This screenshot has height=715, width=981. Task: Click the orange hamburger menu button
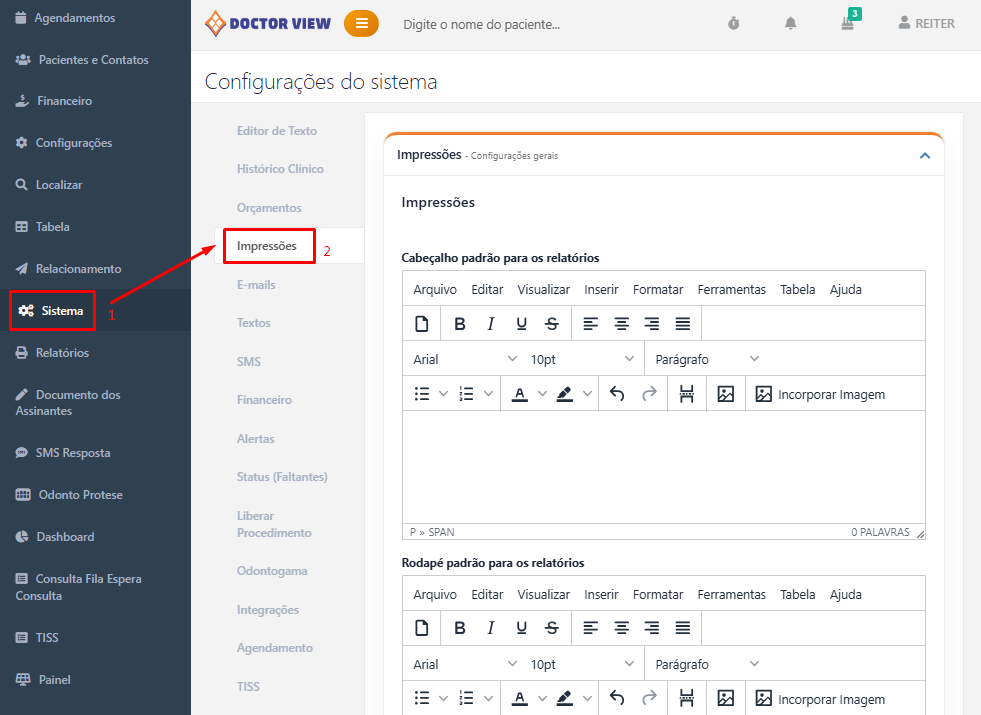(361, 23)
